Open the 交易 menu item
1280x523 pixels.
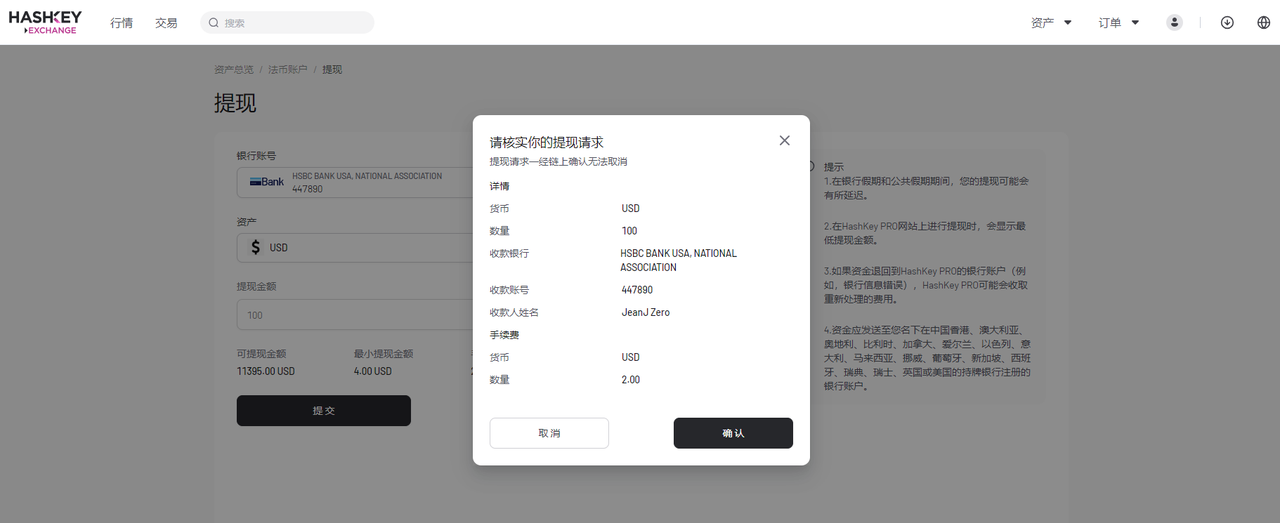coord(166,22)
